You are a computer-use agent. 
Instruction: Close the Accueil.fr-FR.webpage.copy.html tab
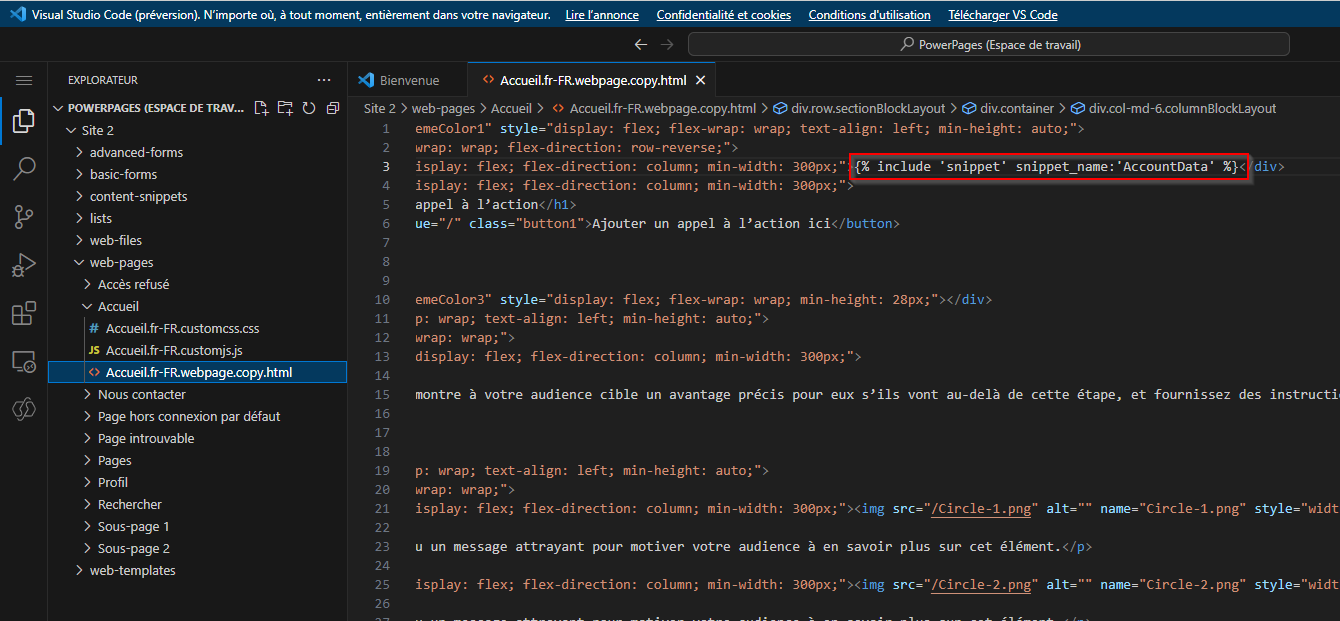tap(701, 80)
